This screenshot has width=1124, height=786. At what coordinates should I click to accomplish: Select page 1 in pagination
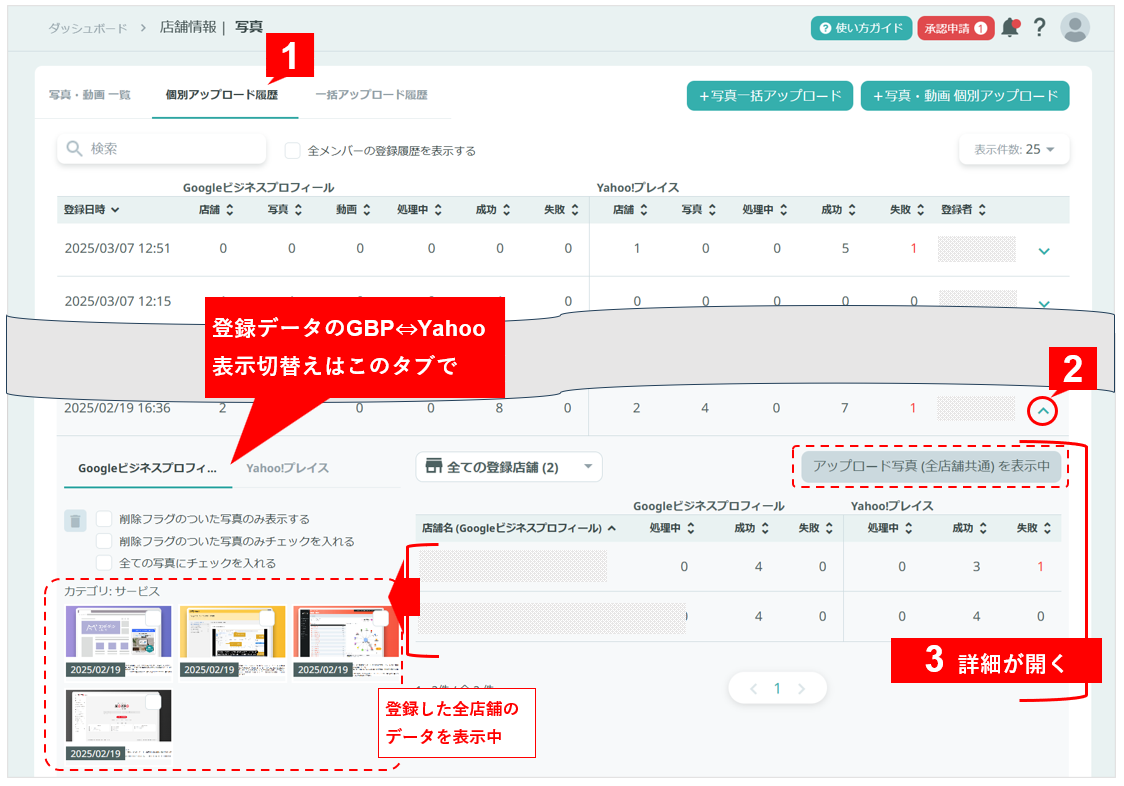(x=777, y=689)
